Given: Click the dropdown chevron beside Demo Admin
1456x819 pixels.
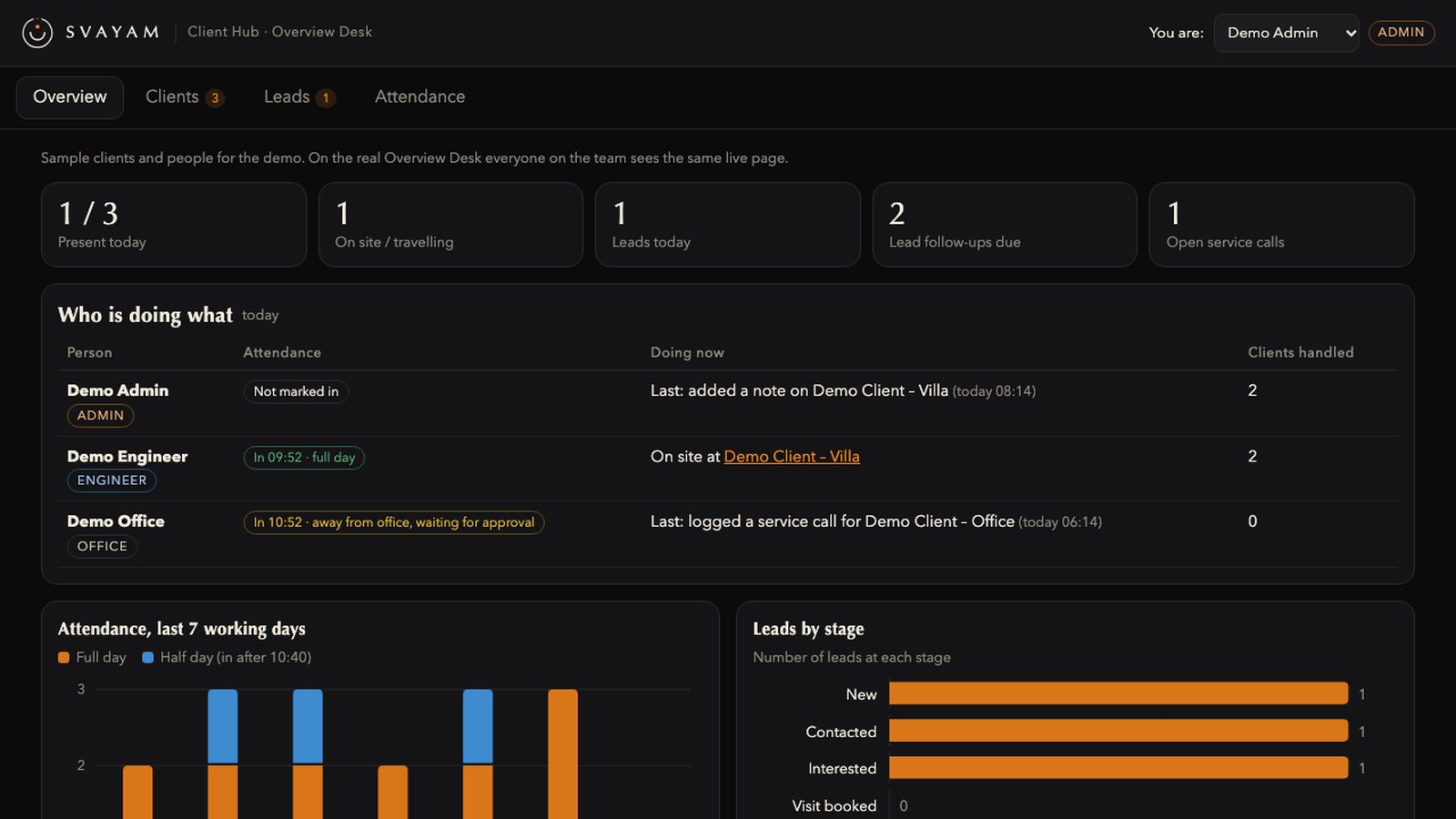Looking at the screenshot, I should (1350, 33).
